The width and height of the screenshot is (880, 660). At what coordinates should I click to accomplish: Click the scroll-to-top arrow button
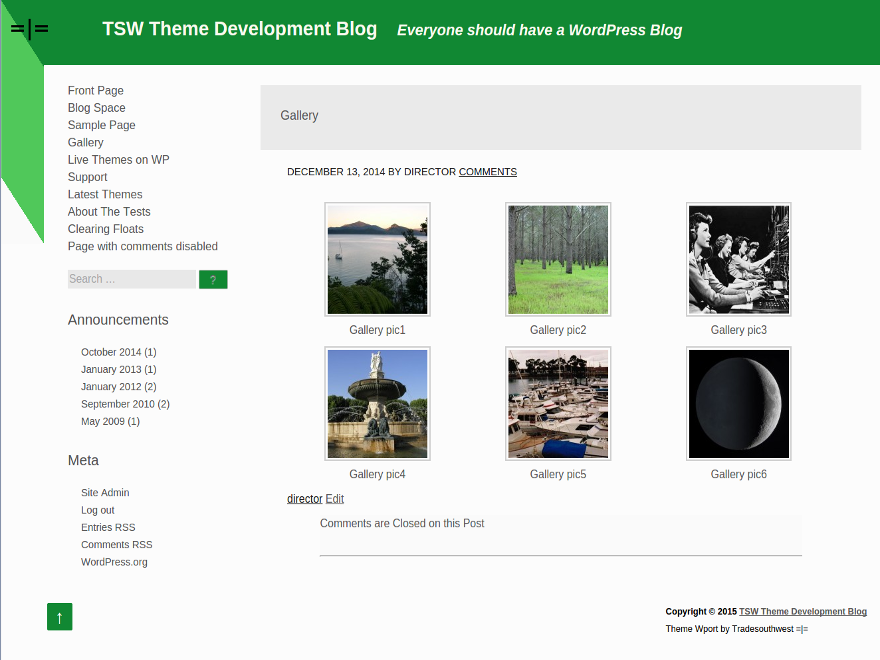60,617
